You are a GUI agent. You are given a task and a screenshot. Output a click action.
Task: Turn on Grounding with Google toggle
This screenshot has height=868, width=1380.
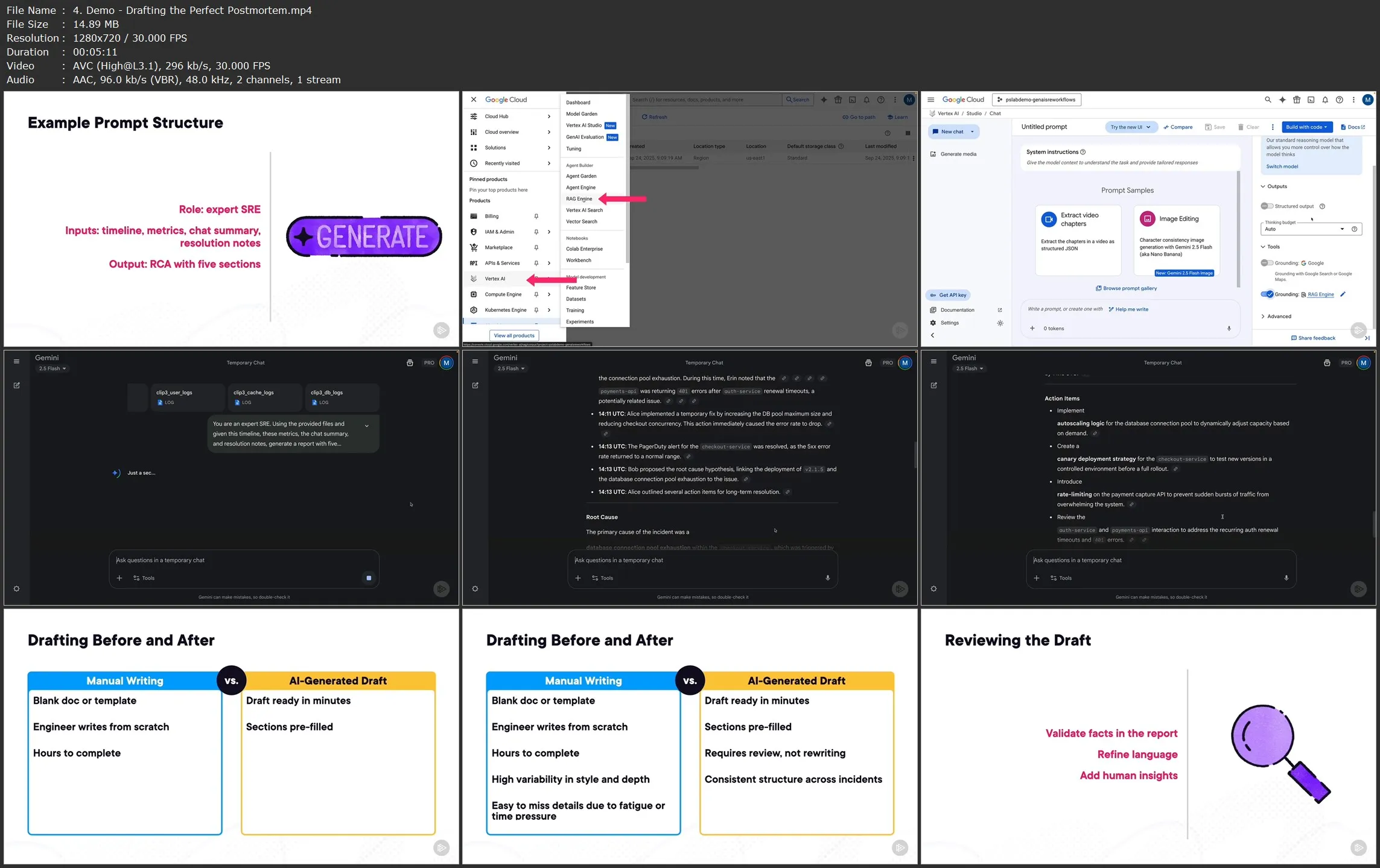point(1267,263)
